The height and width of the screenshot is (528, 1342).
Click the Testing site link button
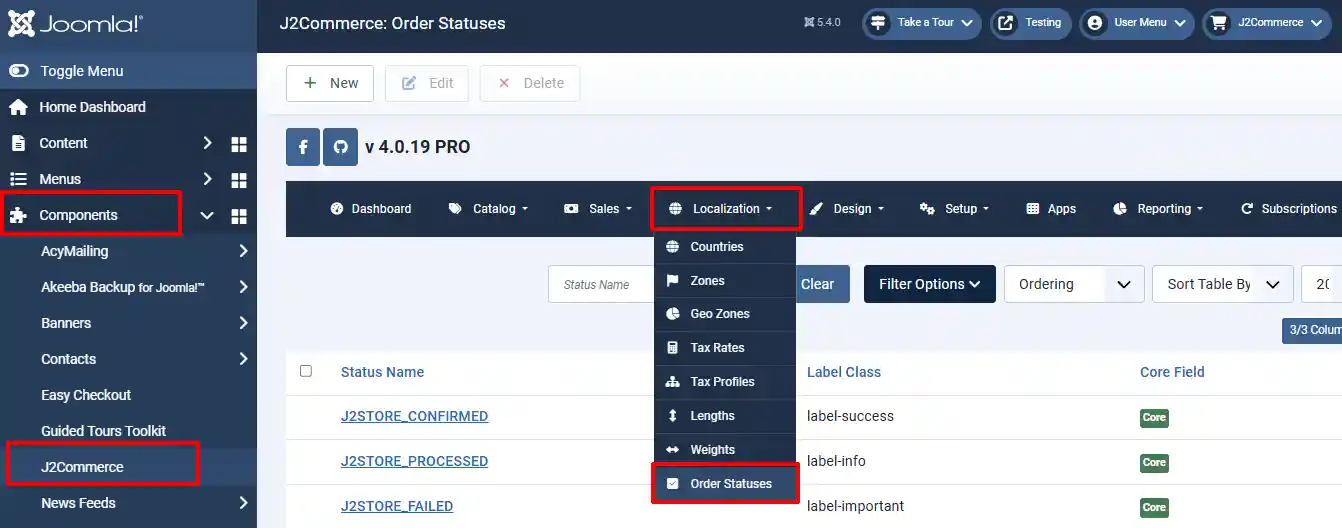pyautogui.click(x=1031, y=23)
